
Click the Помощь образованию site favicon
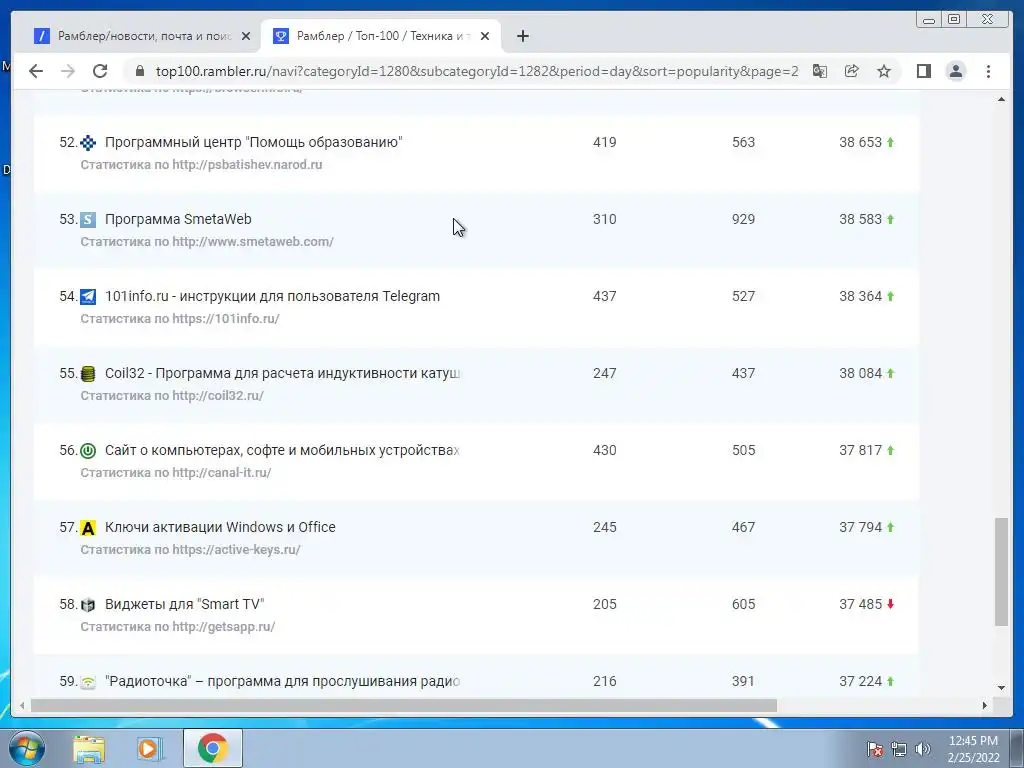[x=88, y=142]
